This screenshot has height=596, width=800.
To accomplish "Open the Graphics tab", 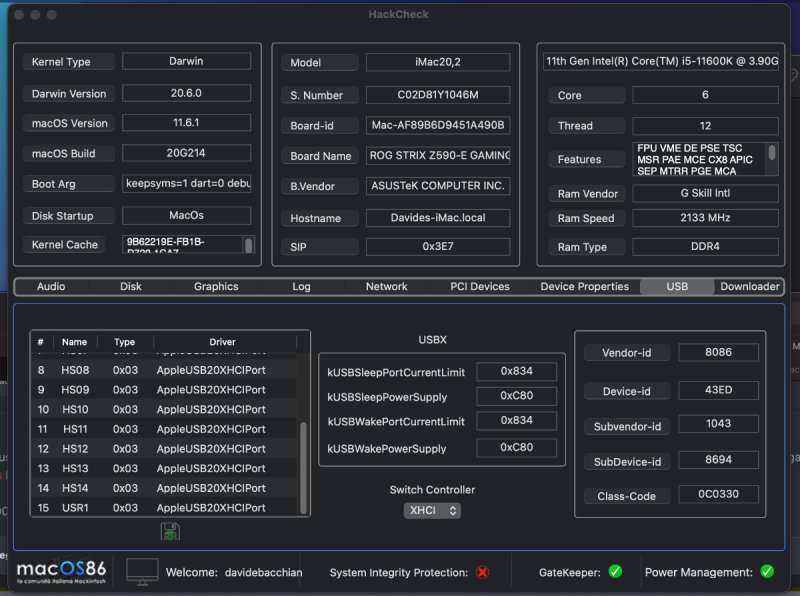I will point(216,287).
